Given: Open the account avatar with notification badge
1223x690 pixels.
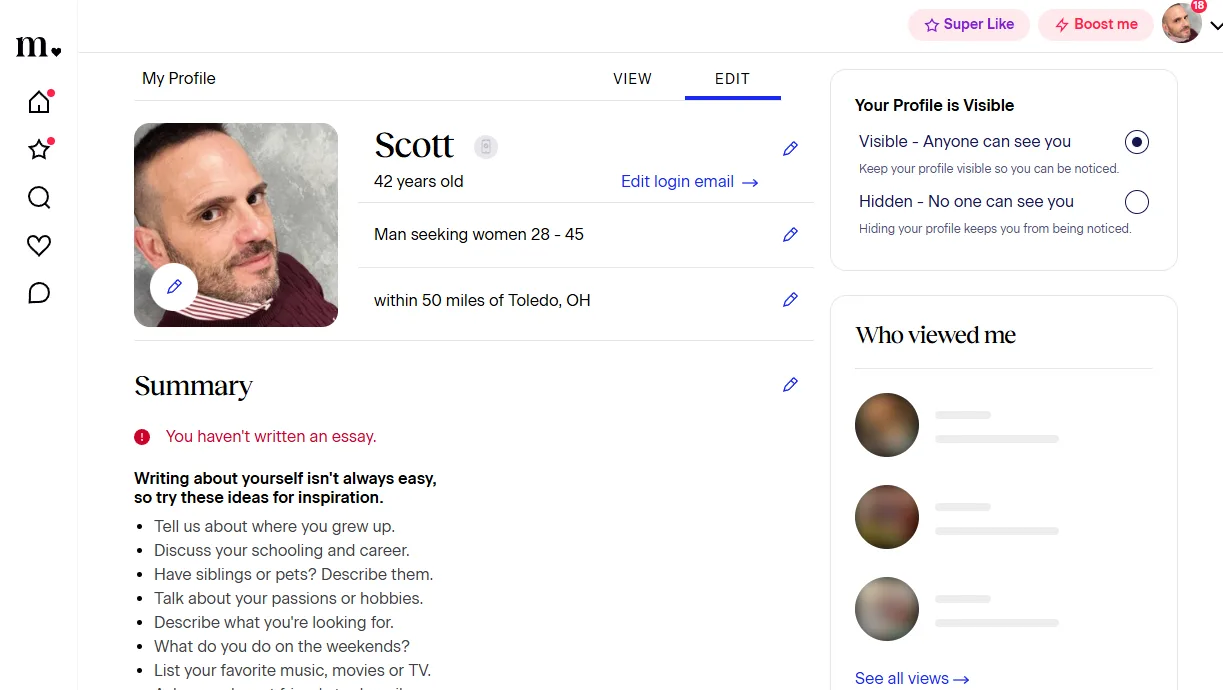Looking at the screenshot, I should pos(1182,24).
